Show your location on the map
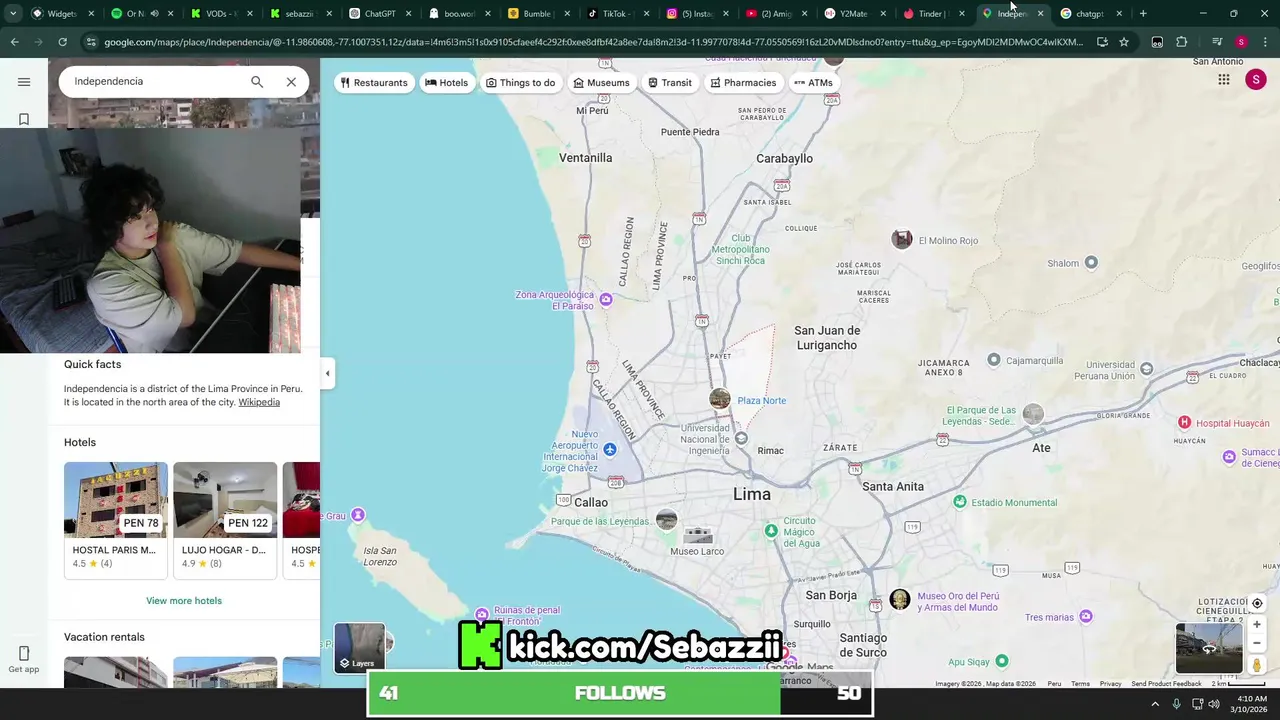Image resolution: width=1280 pixels, height=720 pixels. coord(1257,603)
